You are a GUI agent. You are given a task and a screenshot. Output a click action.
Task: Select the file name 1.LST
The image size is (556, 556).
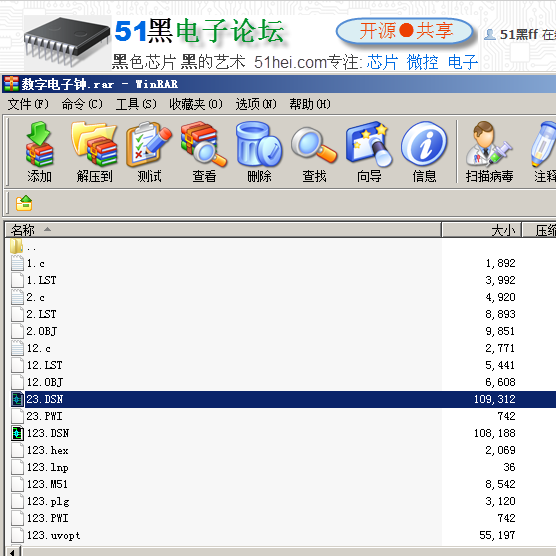tap(41, 280)
